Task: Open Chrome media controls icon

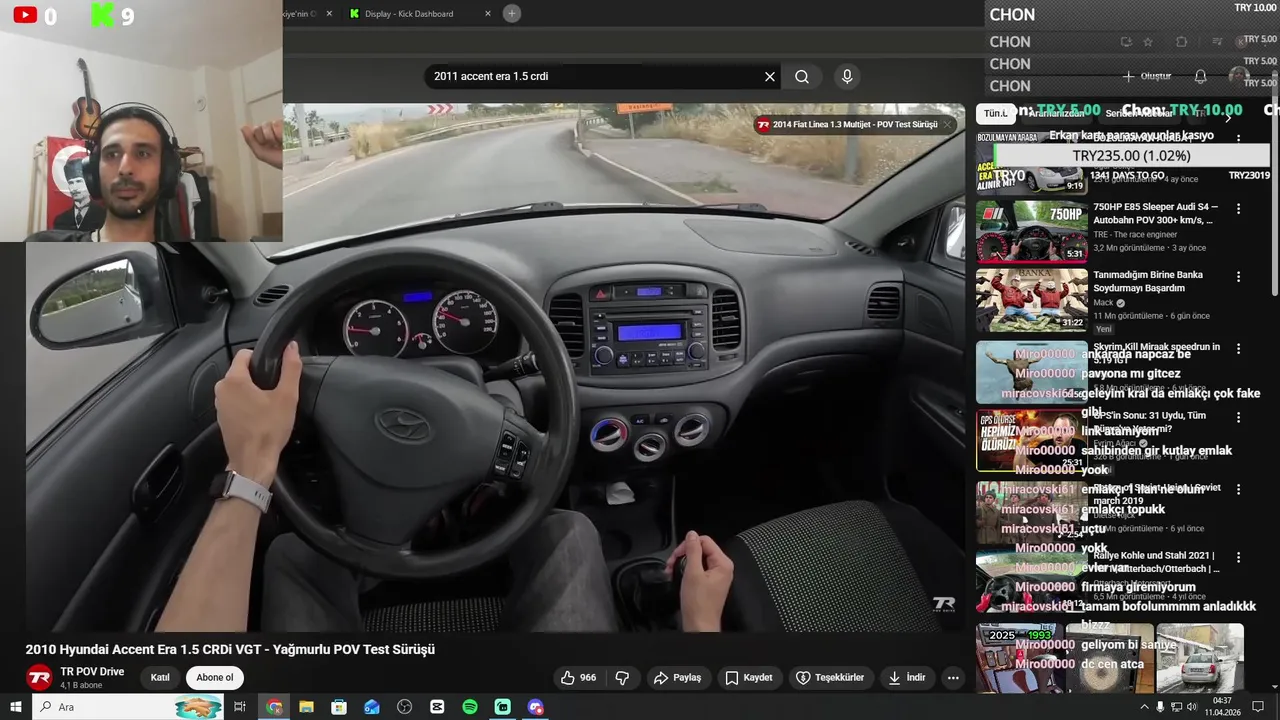Action: click(1217, 42)
